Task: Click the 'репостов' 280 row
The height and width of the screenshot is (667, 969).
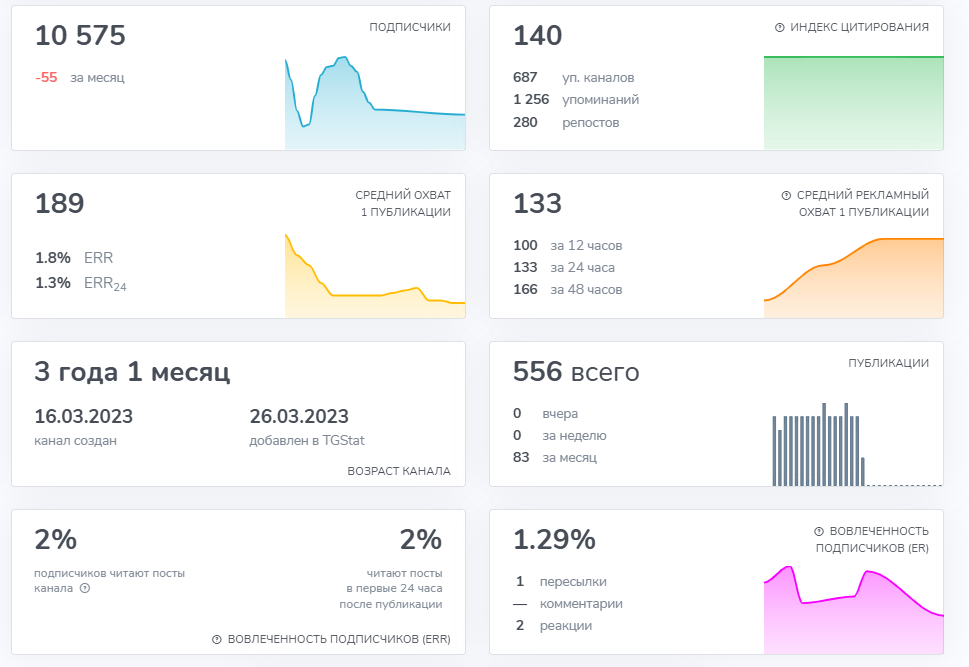Action: tap(566, 122)
